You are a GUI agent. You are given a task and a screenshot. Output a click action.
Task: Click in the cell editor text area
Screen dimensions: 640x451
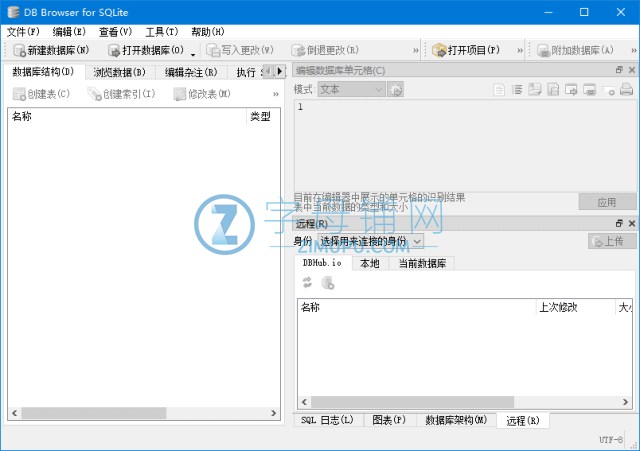click(x=465, y=146)
